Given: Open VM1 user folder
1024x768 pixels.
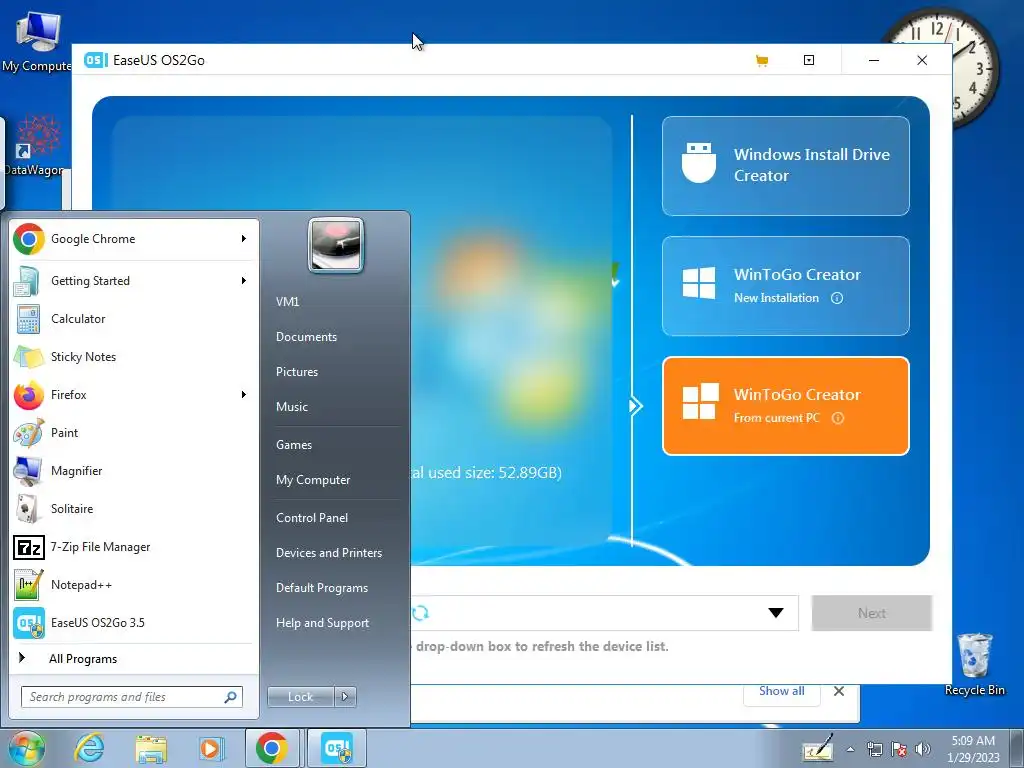Looking at the screenshot, I should [x=287, y=302].
